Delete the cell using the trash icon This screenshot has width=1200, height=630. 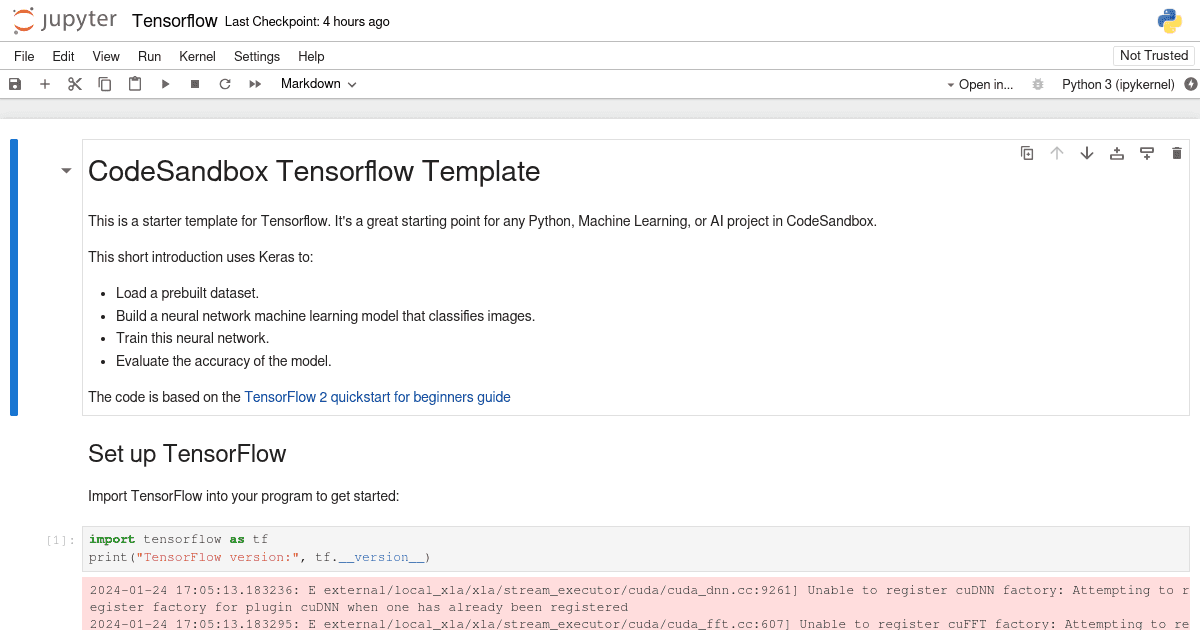click(x=1176, y=153)
